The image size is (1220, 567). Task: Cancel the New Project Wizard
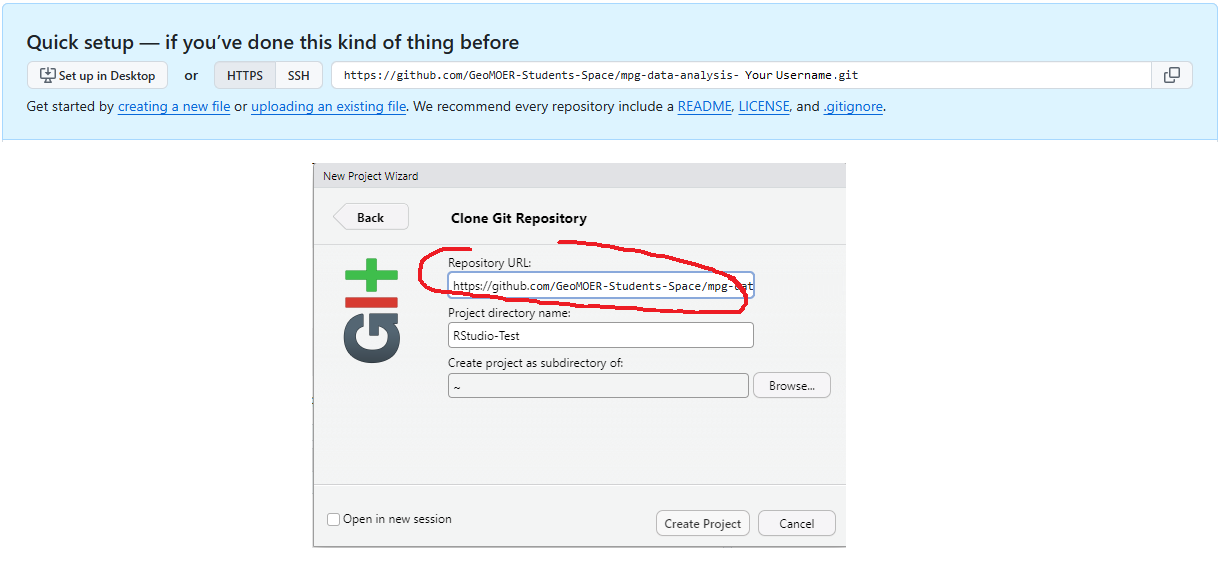pos(796,523)
